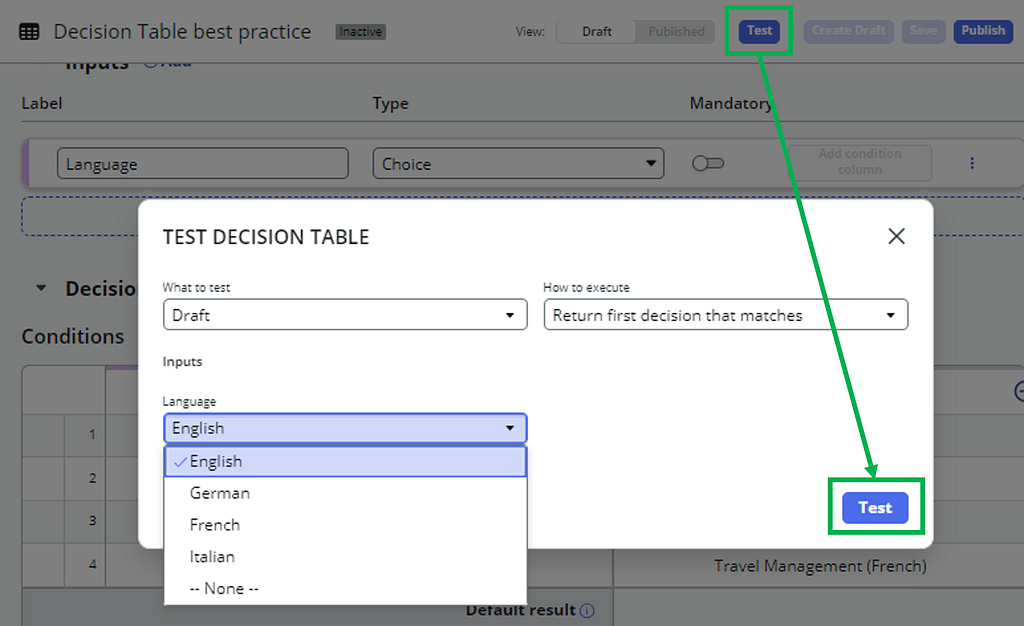Select Italian from the language list

coord(345,557)
